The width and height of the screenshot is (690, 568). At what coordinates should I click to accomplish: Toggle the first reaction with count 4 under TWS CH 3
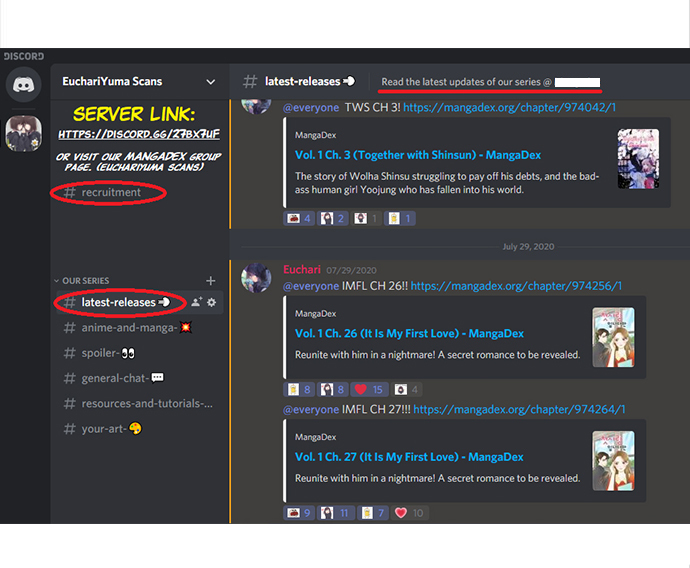(300, 218)
